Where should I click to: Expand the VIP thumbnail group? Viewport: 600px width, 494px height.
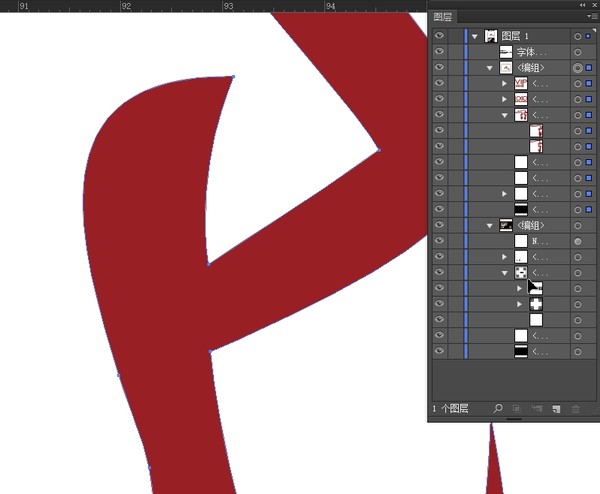(504, 83)
